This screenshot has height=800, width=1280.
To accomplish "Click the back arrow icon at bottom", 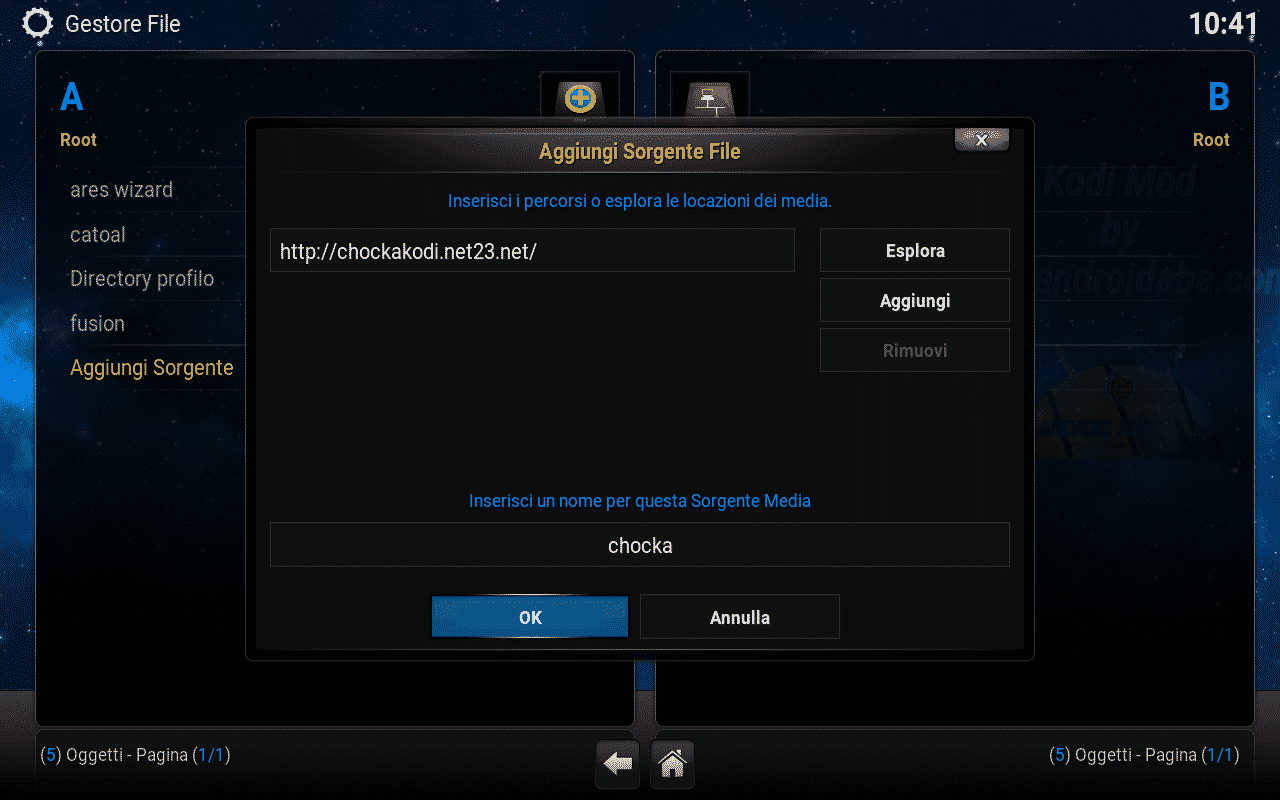I will (x=617, y=765).
